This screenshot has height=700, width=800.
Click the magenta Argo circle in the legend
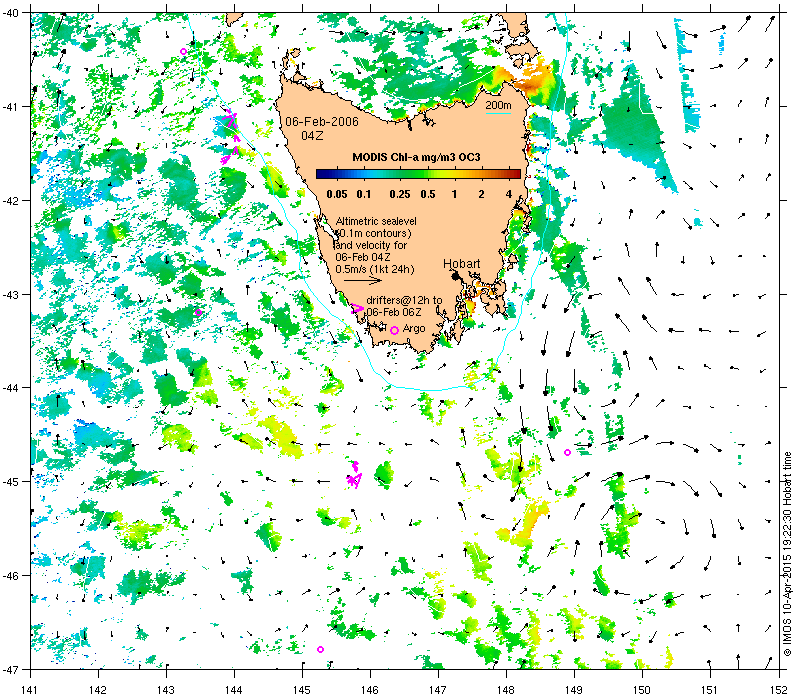394,331
